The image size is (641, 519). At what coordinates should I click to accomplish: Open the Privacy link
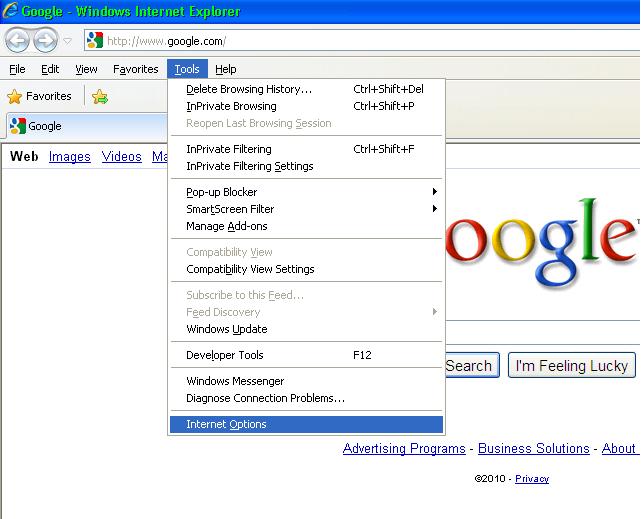click(532, 479)
